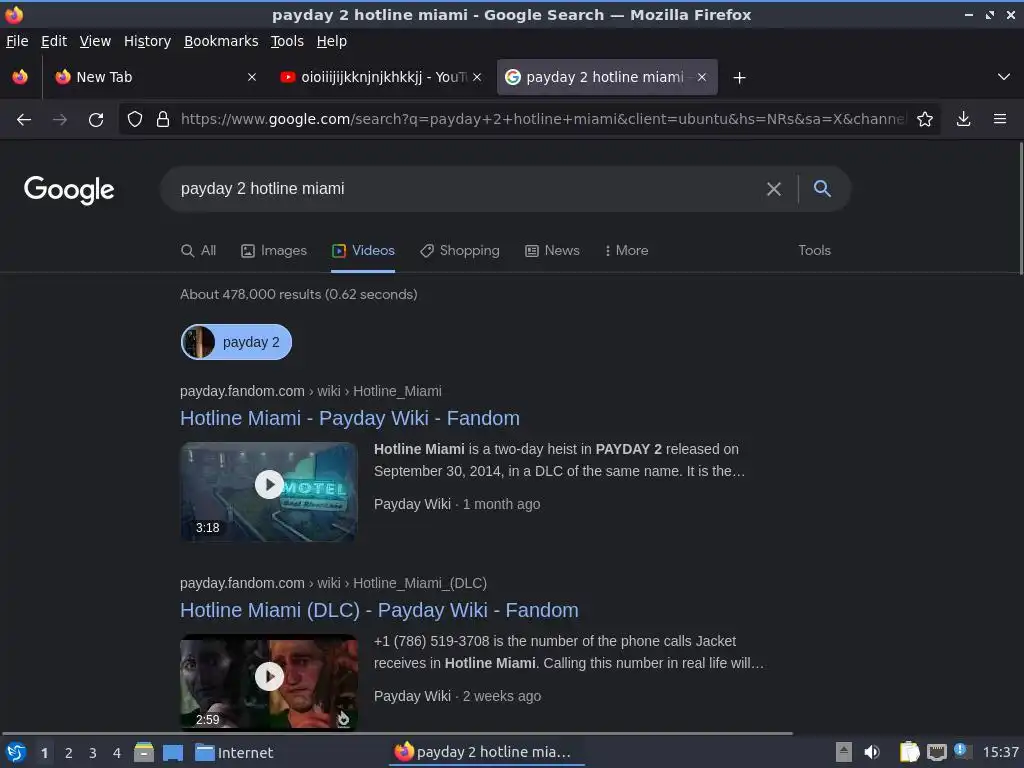1024x768 pixels.
Task: Switch to workspace 2
Action: tap(69, 753)
